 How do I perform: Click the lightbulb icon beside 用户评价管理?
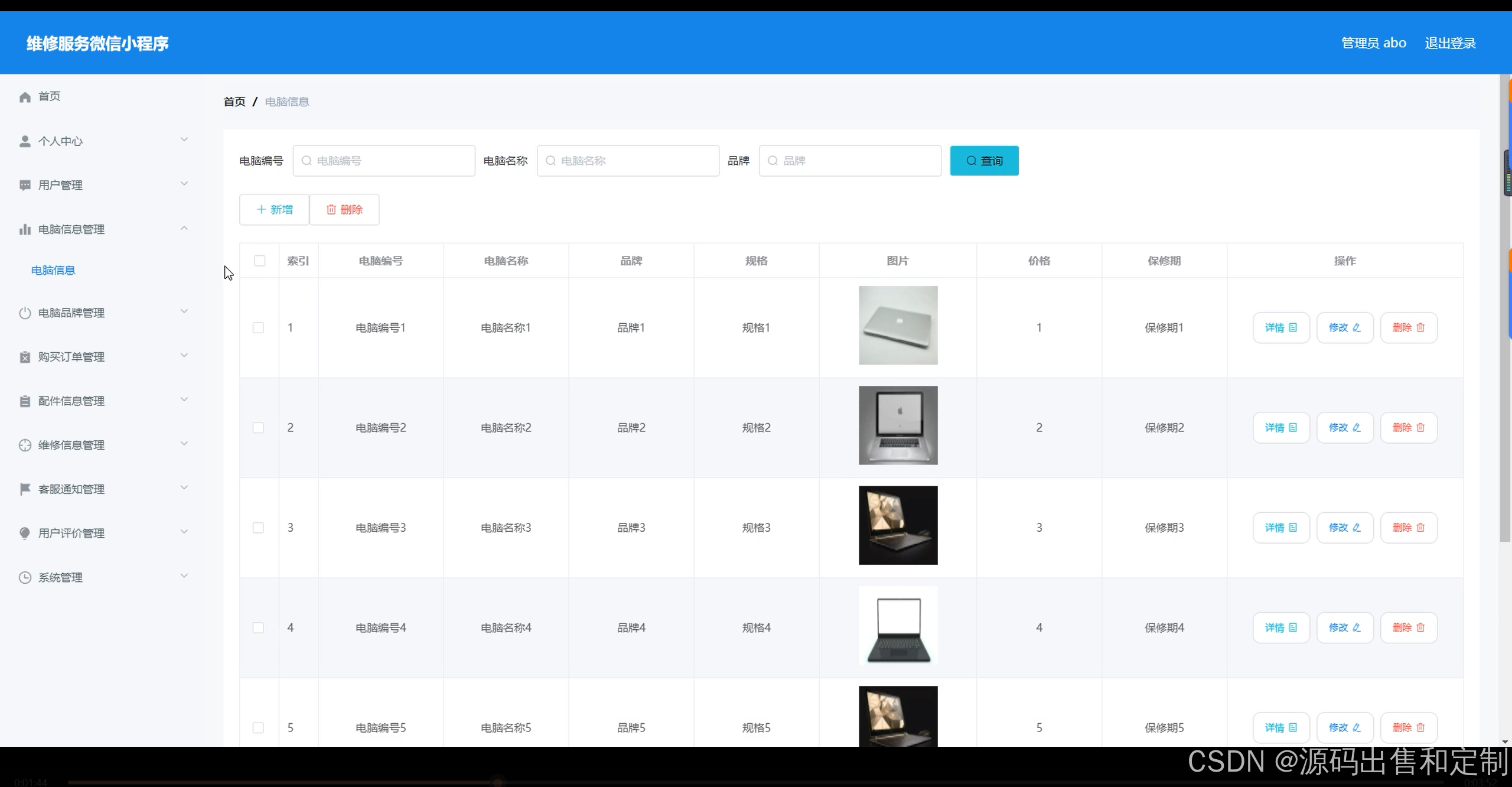click(25, 533)
